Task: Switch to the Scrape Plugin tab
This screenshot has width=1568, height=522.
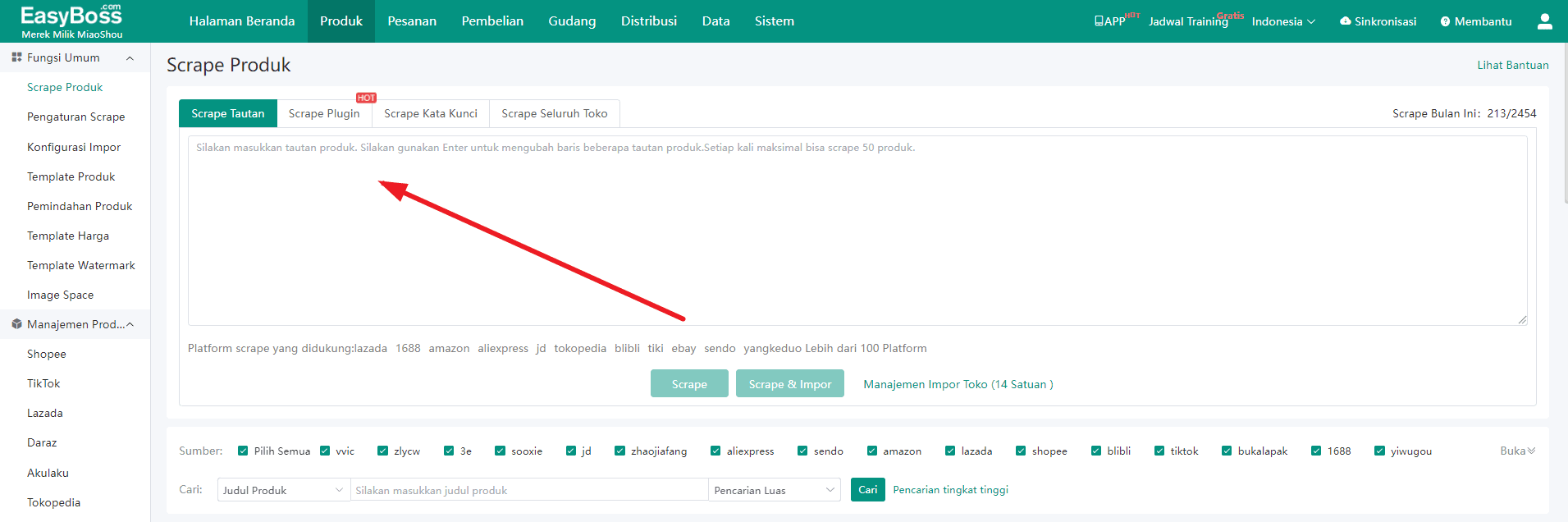Action: [324, 113]
